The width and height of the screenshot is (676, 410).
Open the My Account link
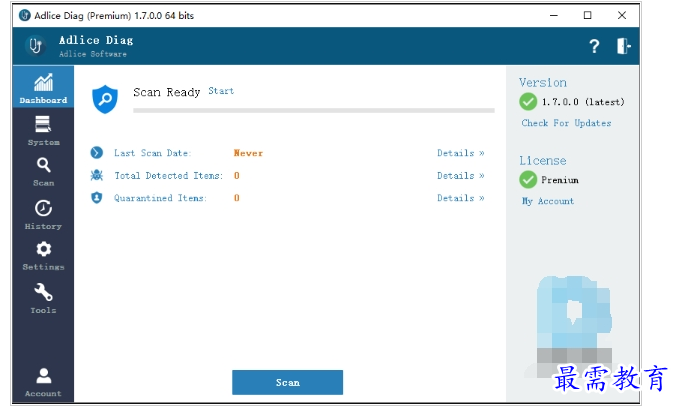[x=548, y=201]
